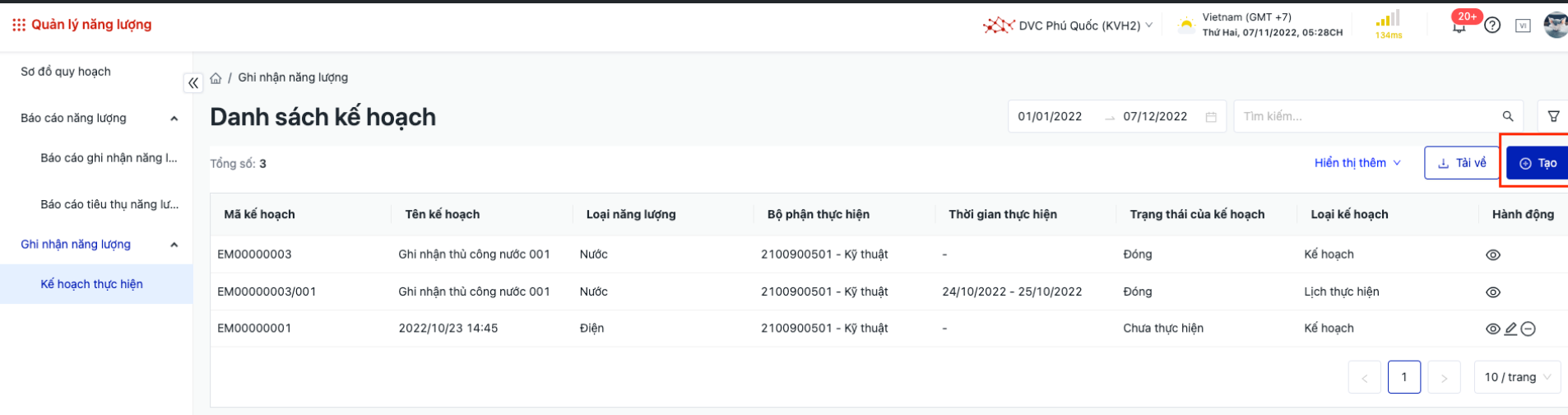
Task: View details of plan EM00000003/001
Action: tap(1493, 292)
